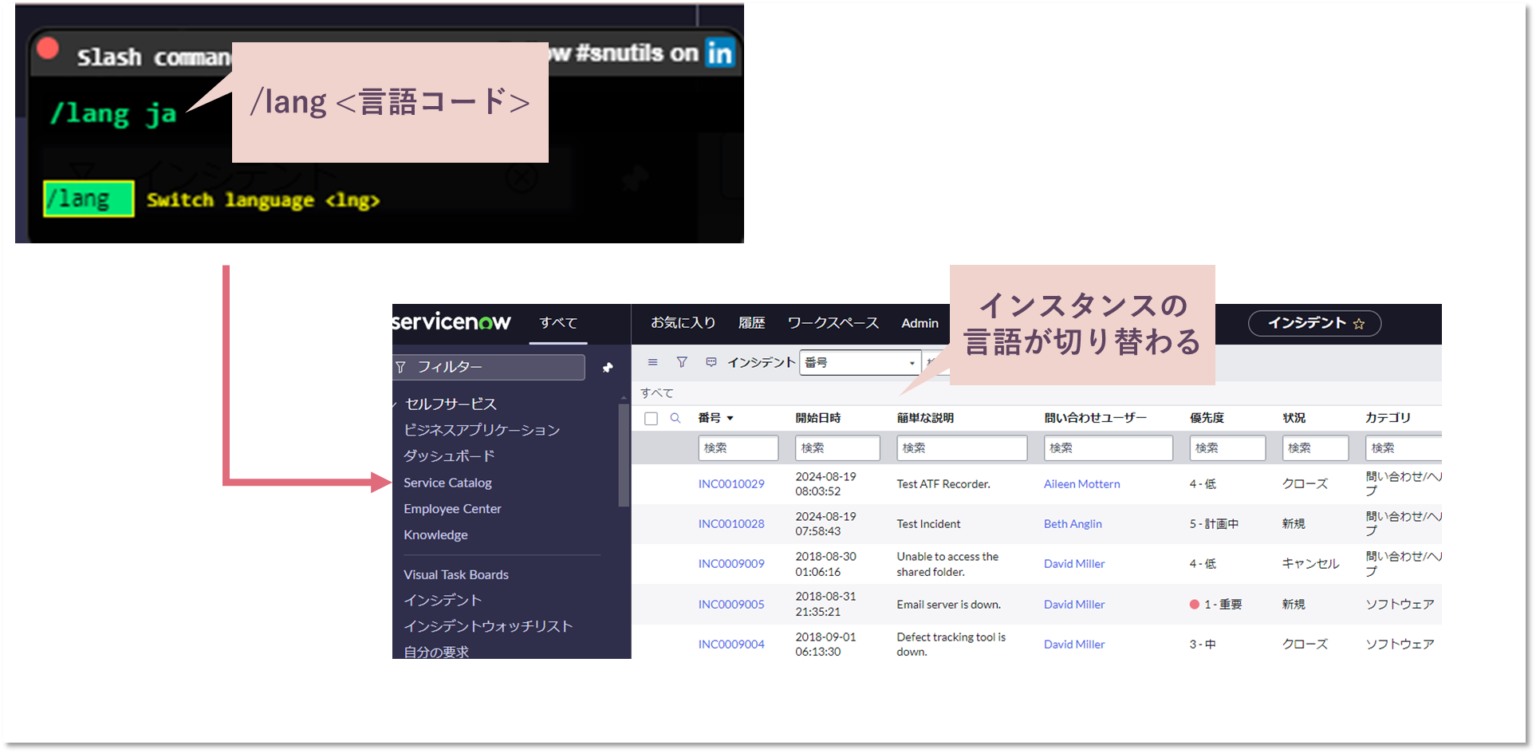Open the list filter funnel icon
The width and height of the screenshot is (1536, 753).
tap(681, 362)
